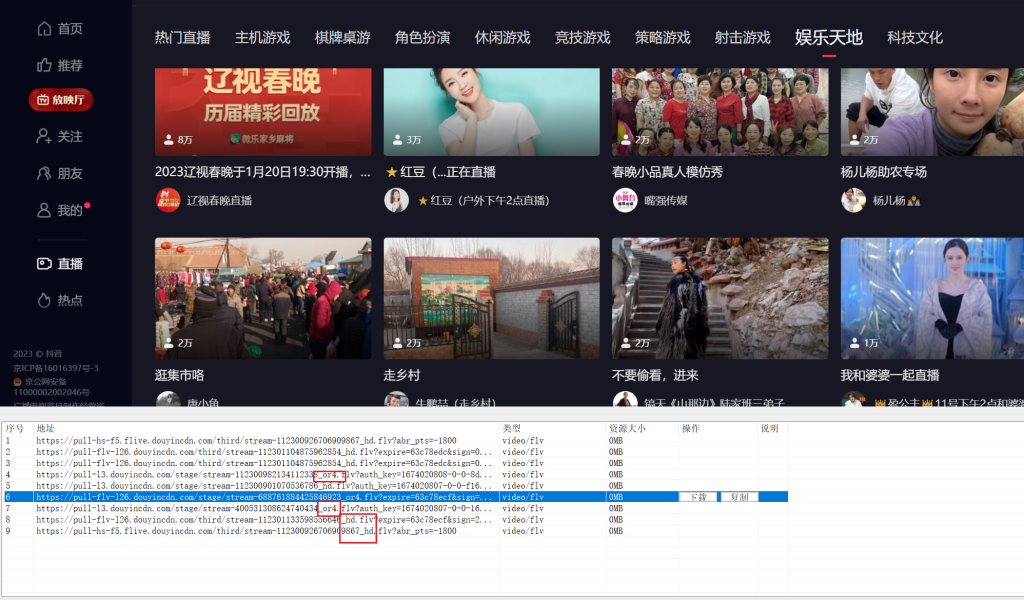Image resolution: width=1024 pixels, height=600 pixels.
Task: Switch to the 角色扮演 tab
Action: pyautogui.click(x=423, y=38)
